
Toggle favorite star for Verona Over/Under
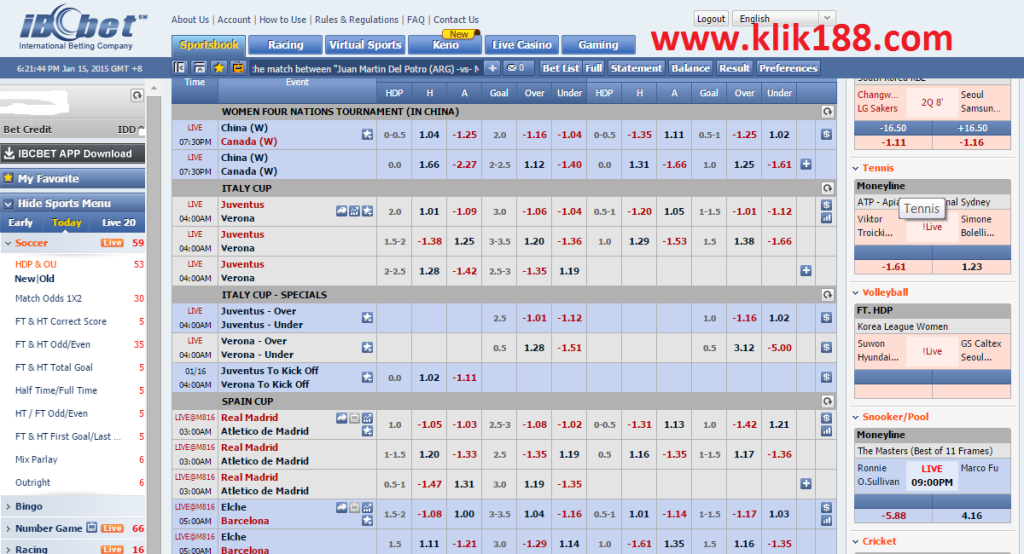(x=367, y=348)
